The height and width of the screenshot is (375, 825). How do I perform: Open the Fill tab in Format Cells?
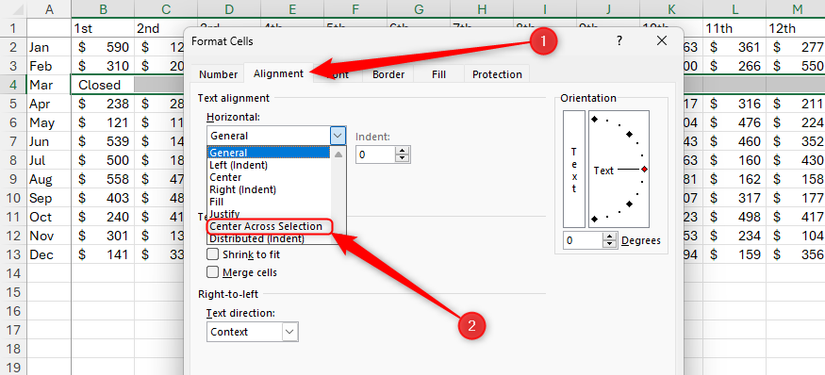[439, 74]
